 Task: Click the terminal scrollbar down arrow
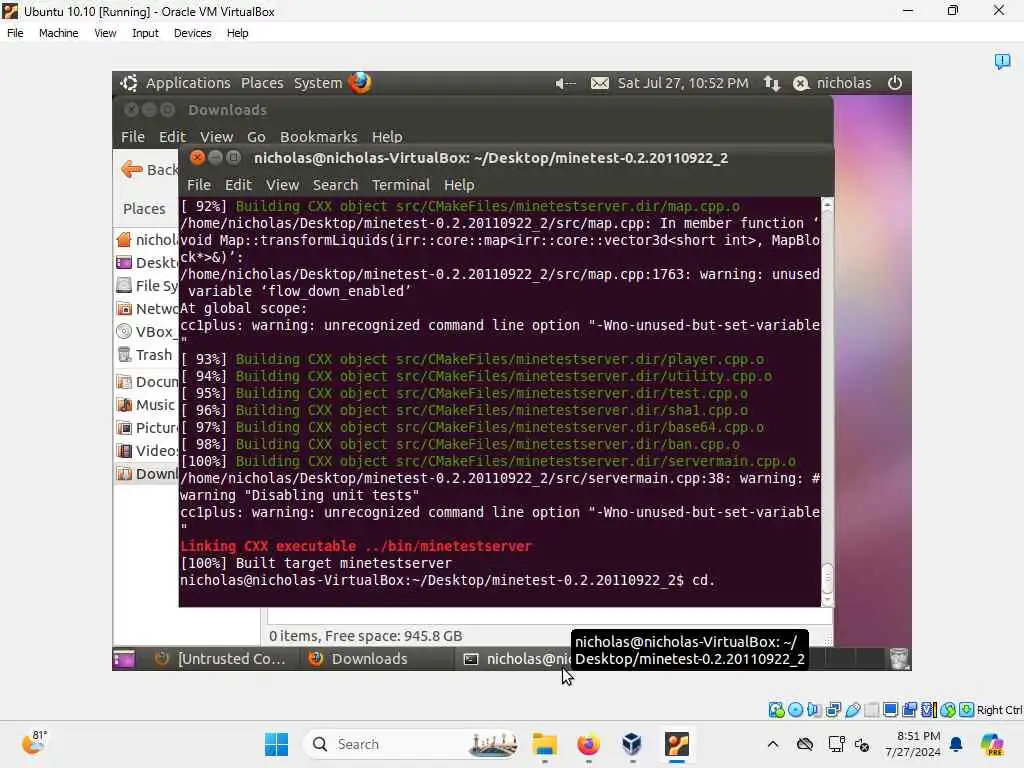[827, 599]
